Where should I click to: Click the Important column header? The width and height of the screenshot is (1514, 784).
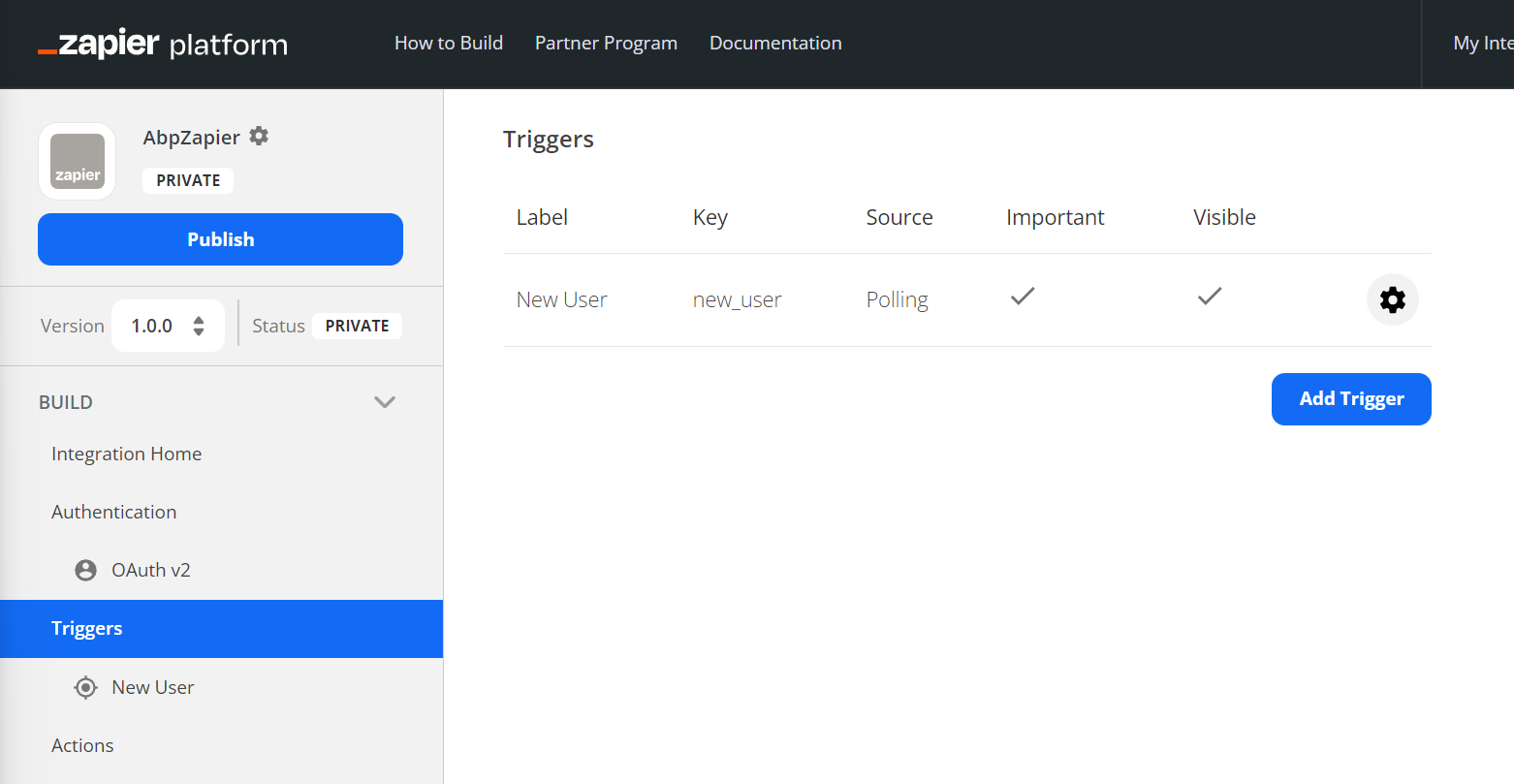(x=1056, y=218)
